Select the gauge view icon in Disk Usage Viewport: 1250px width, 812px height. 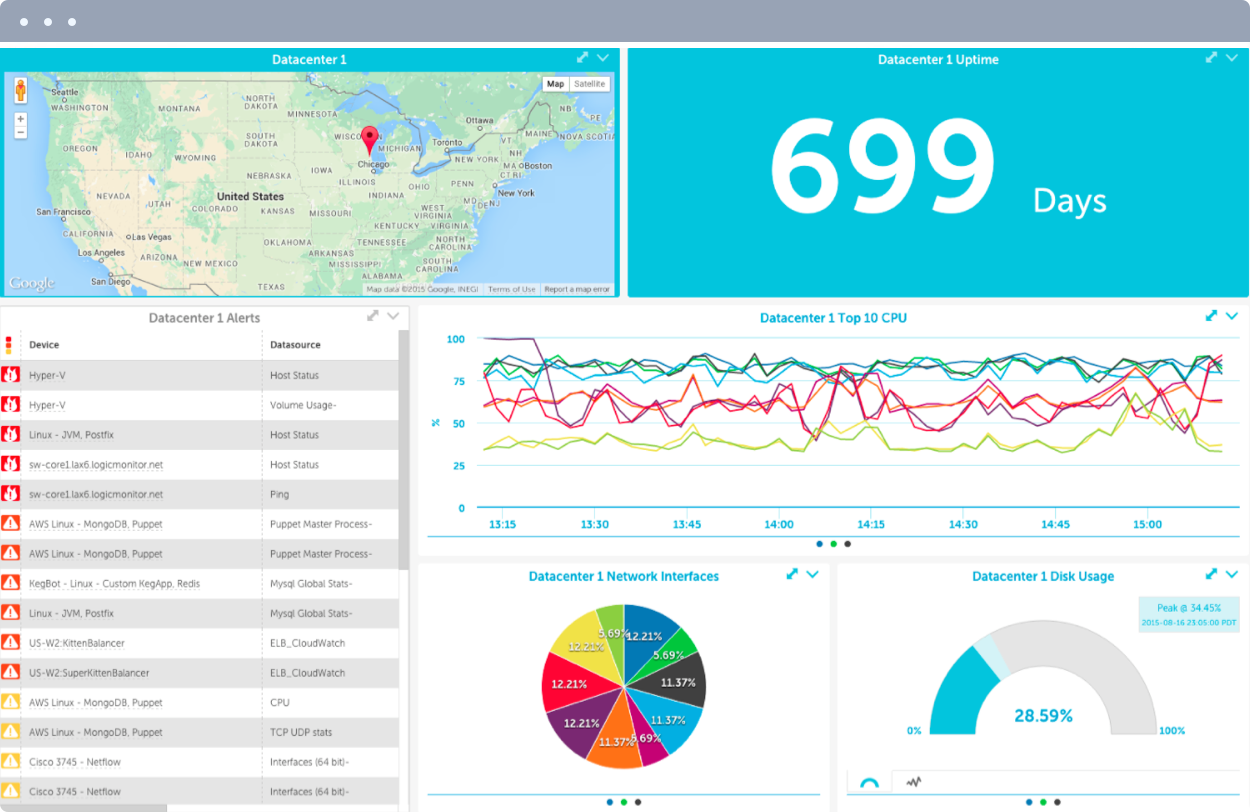tap(870, 782)
